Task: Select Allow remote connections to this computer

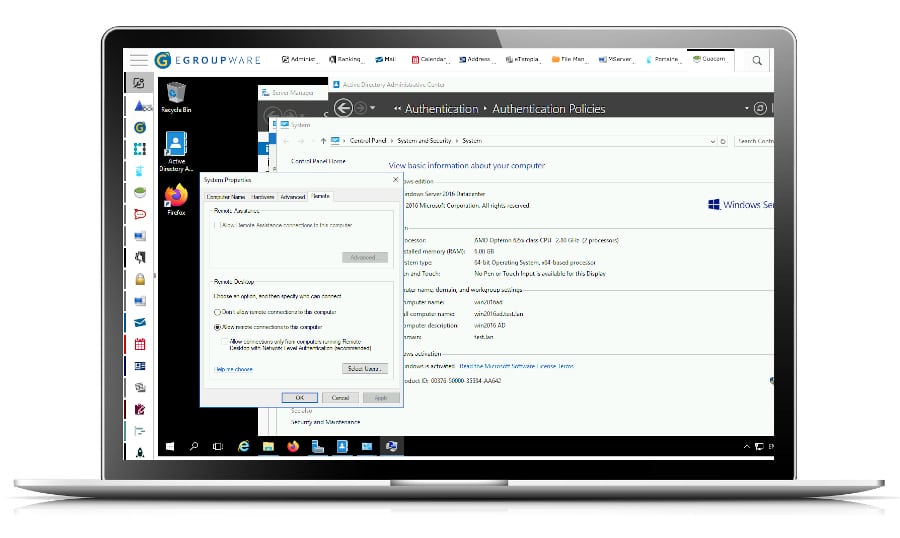Action: [x=218, y=327]
